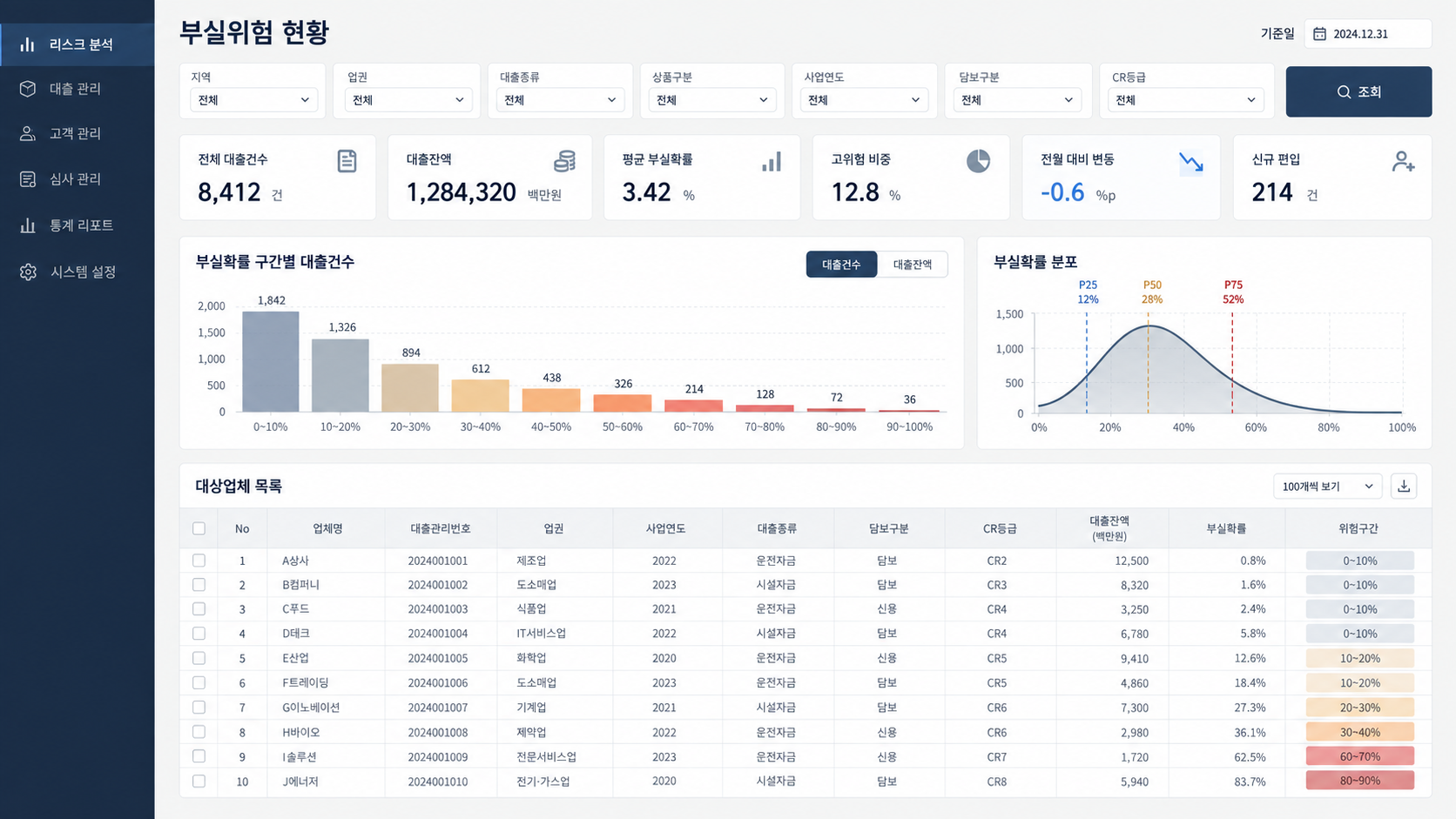The width and height of the screenshot is (1456, 819).
Task: Open the 상품구분 filter dropdown
Action: pyautogui.click(x=712, y=100)
